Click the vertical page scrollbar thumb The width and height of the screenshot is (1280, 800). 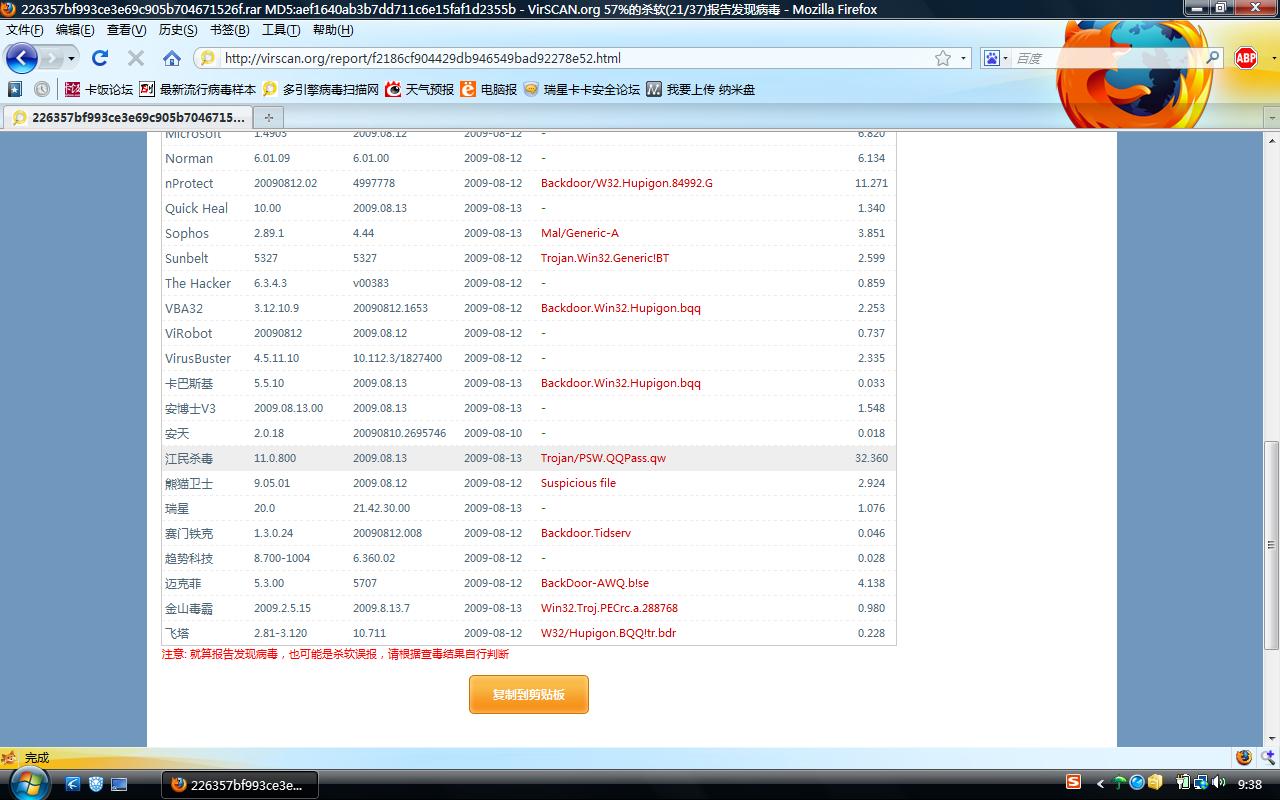tap(1271, 545)
